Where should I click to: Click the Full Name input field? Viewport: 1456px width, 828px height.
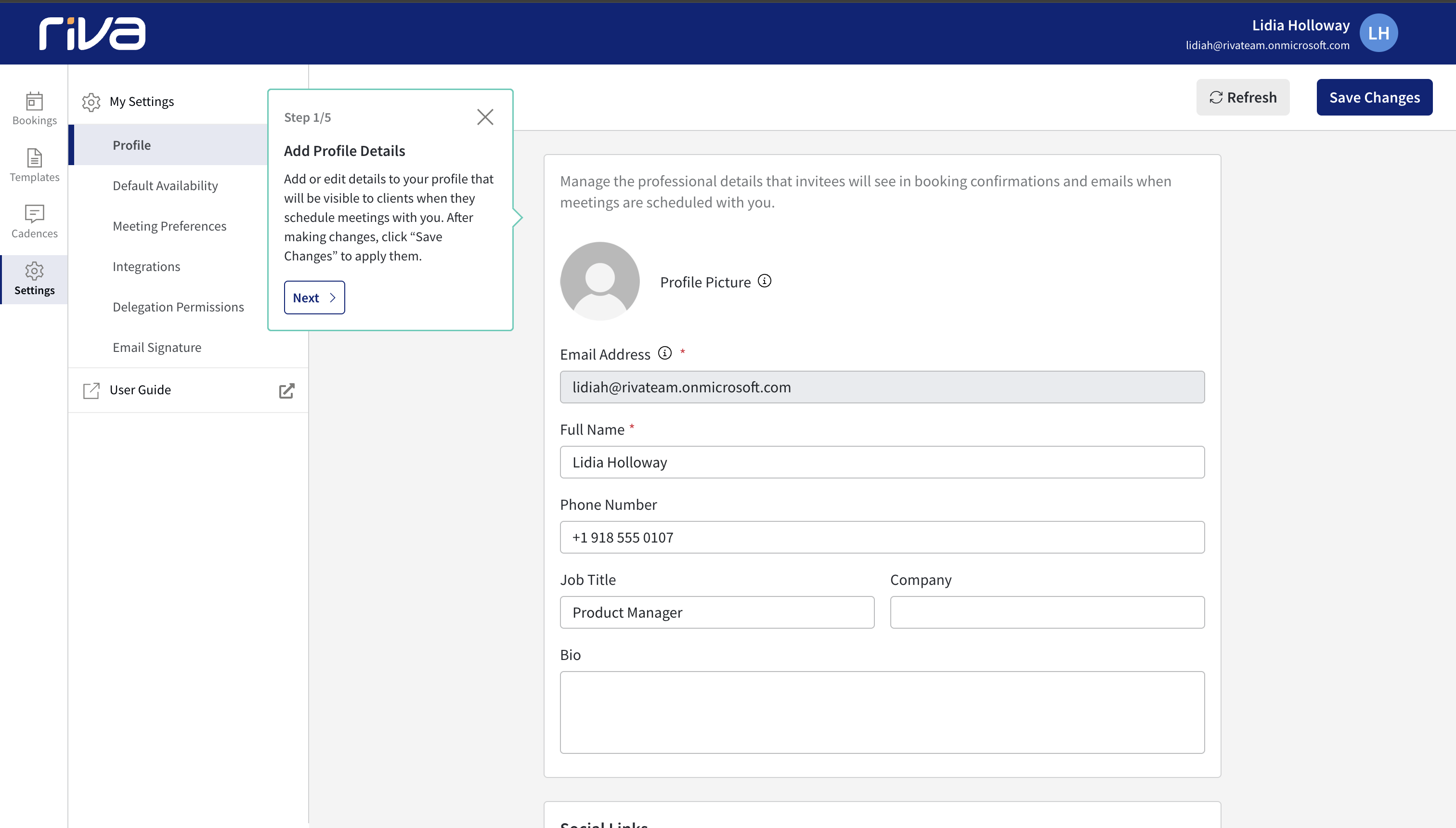882,462
